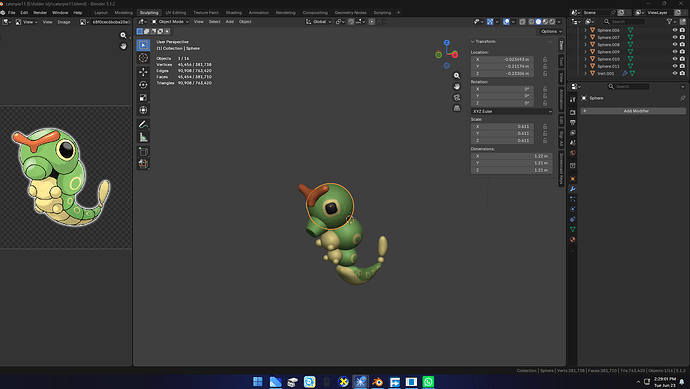Open the image editor Image menu

(x=64, y=22)
